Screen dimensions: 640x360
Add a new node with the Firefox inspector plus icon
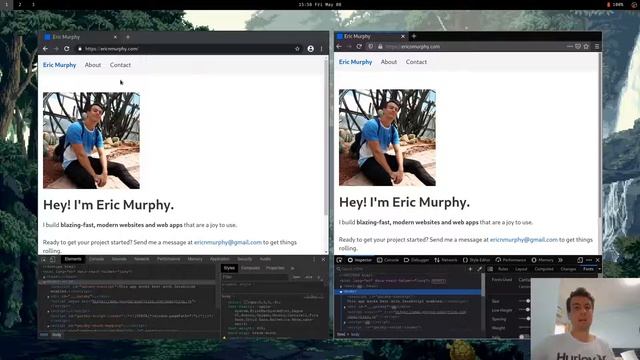[470, 269]
